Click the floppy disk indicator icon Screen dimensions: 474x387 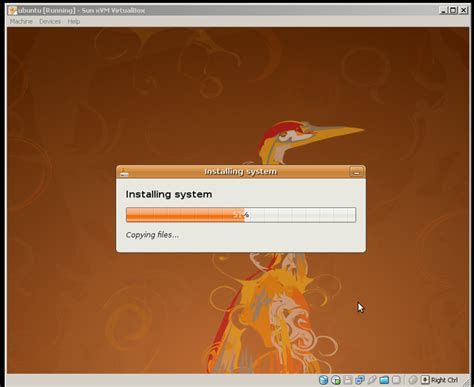tap(348, 380)
